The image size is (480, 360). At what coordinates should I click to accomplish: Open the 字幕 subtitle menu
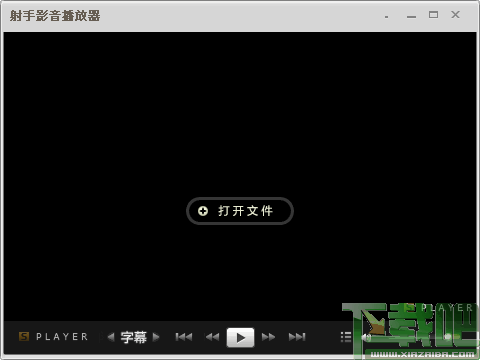tap(133, 337)
